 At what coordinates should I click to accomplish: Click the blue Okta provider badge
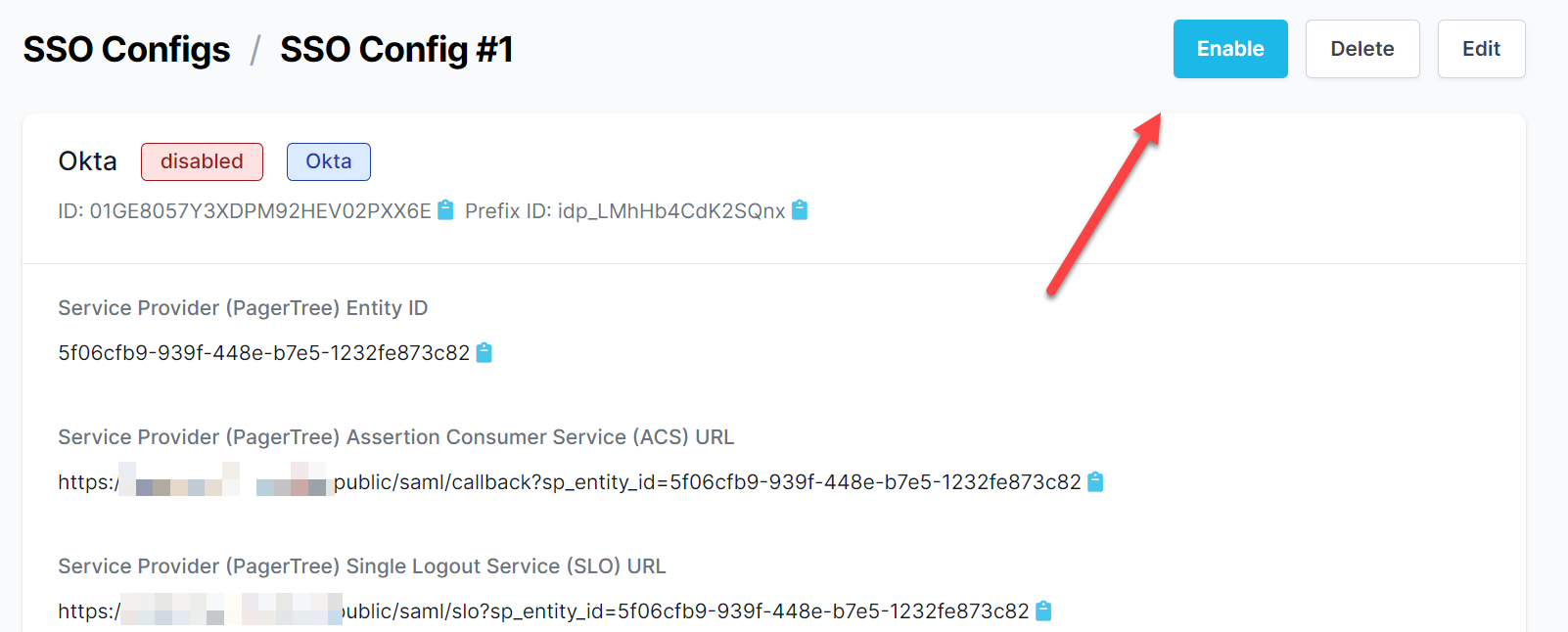point(328,161)
